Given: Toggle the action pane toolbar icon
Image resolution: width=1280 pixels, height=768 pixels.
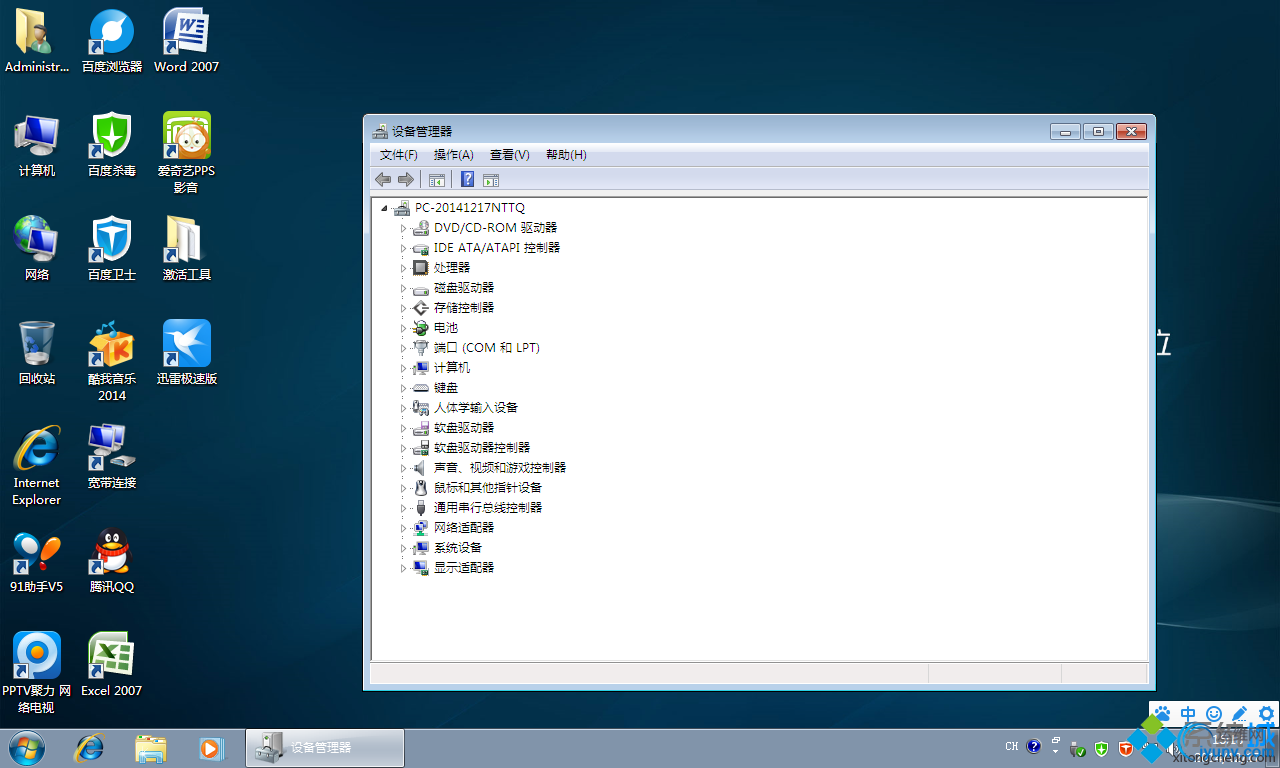Looking at the screenshot, I should pos(491,180).
